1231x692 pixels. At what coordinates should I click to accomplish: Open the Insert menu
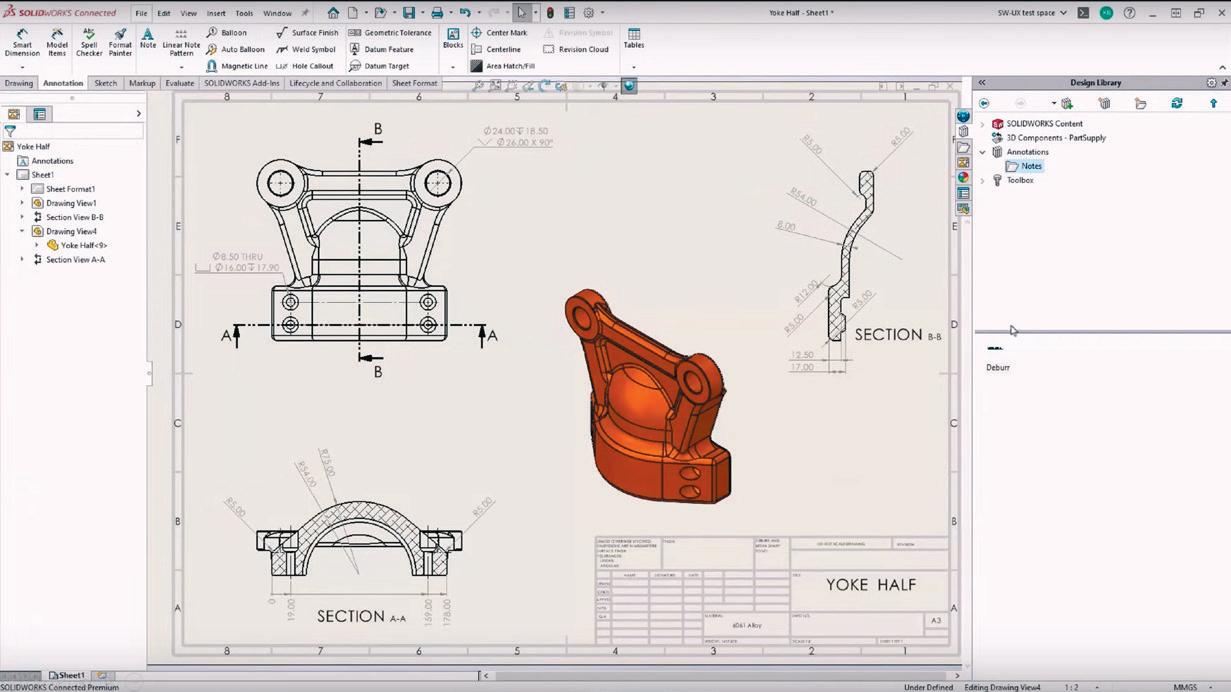click(x=216, y=14)
